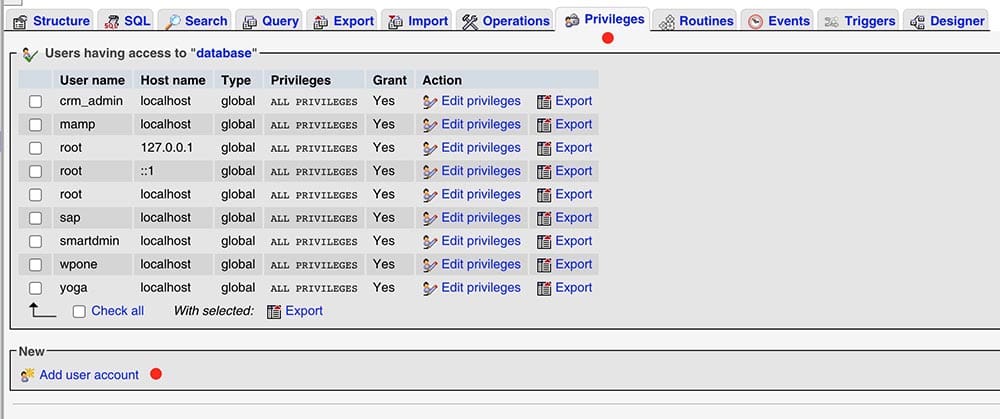Click the Search magnifier tab icon

click(173, 22)
